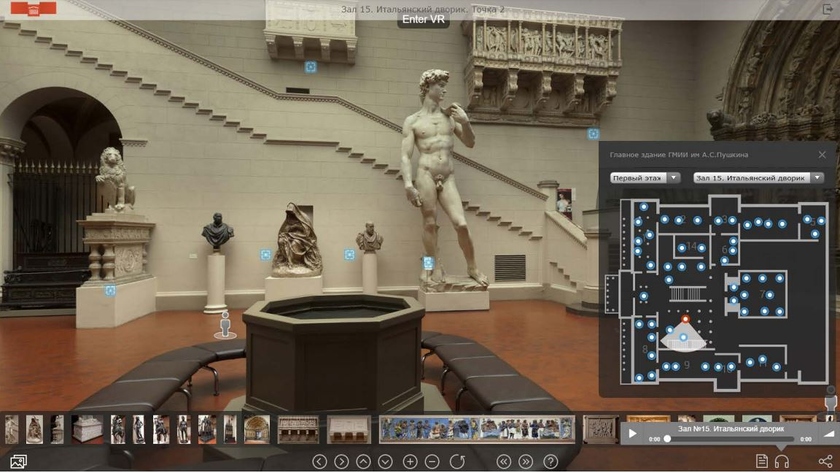Click the pan right arrow icon
Image resolution: width=840 pixels, height=473 pixels.
tap(342, 461)
